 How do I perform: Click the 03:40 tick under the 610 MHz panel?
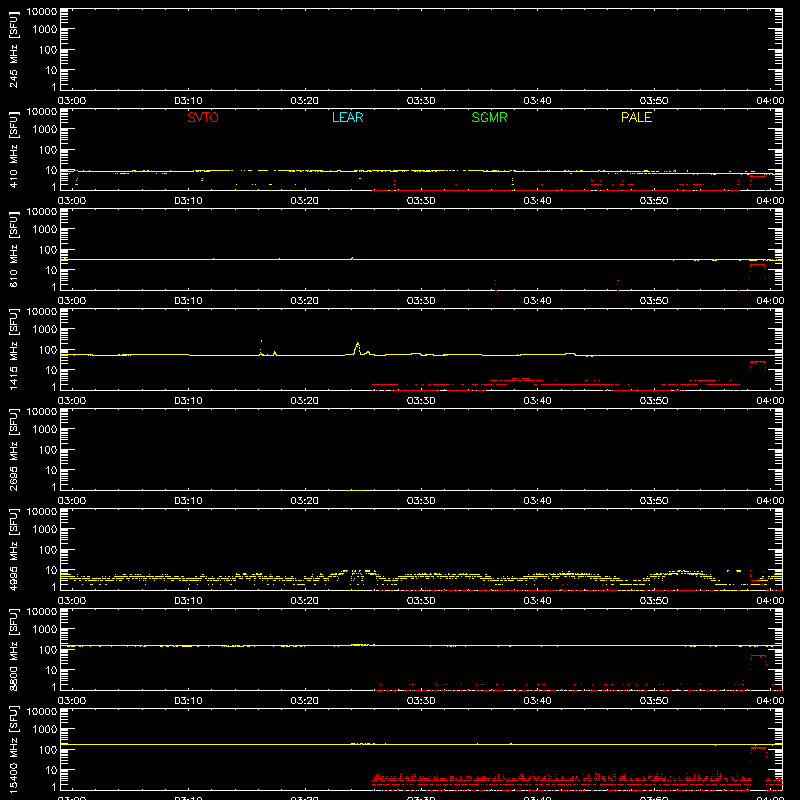click(537, 301)
